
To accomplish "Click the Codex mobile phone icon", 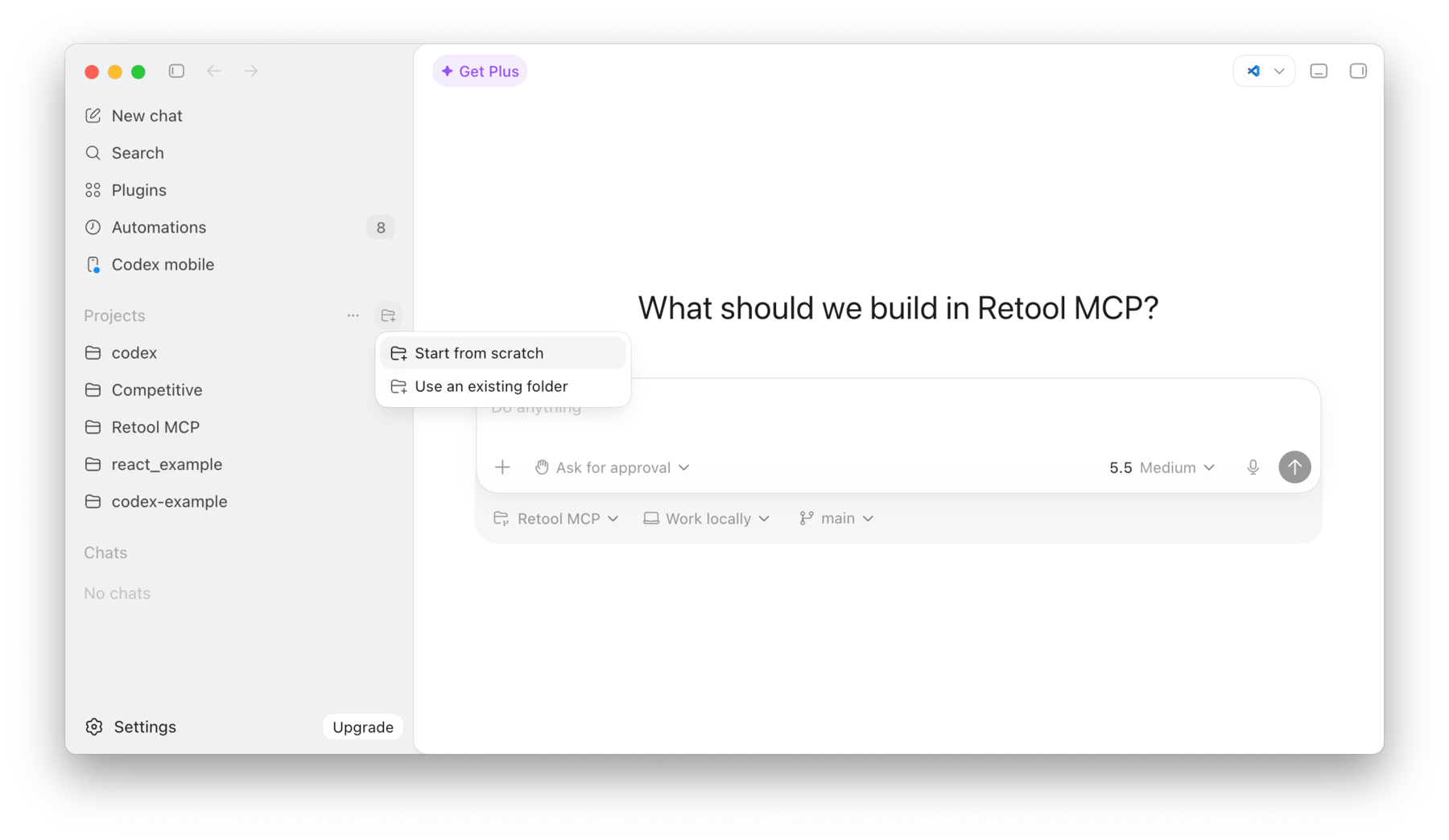I will (93, 265).
